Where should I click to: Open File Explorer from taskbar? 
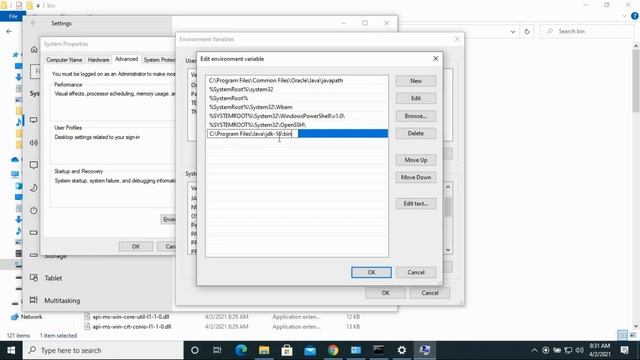click(264, 350)
